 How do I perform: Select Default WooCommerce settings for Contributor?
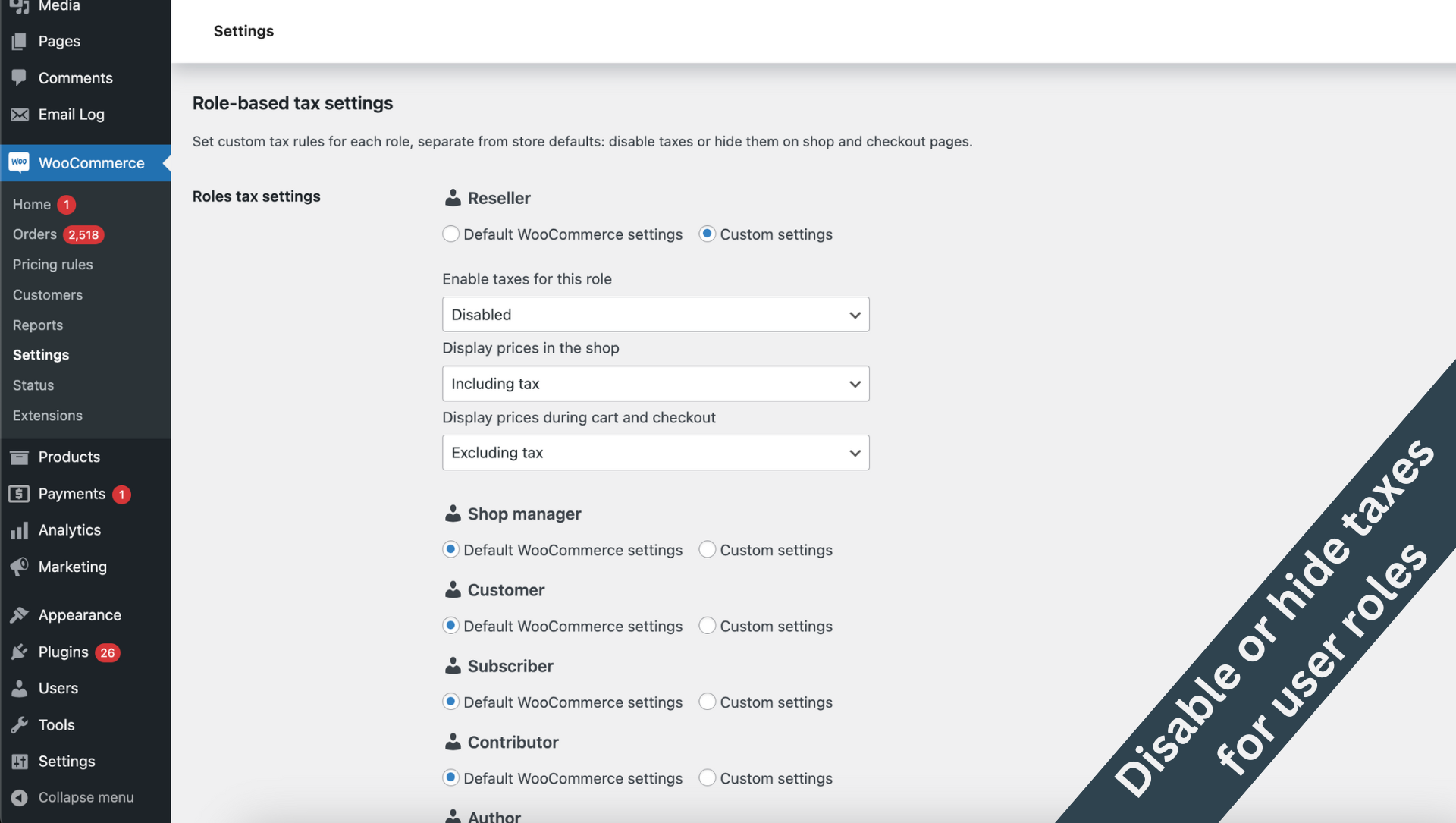pos(450,777)
